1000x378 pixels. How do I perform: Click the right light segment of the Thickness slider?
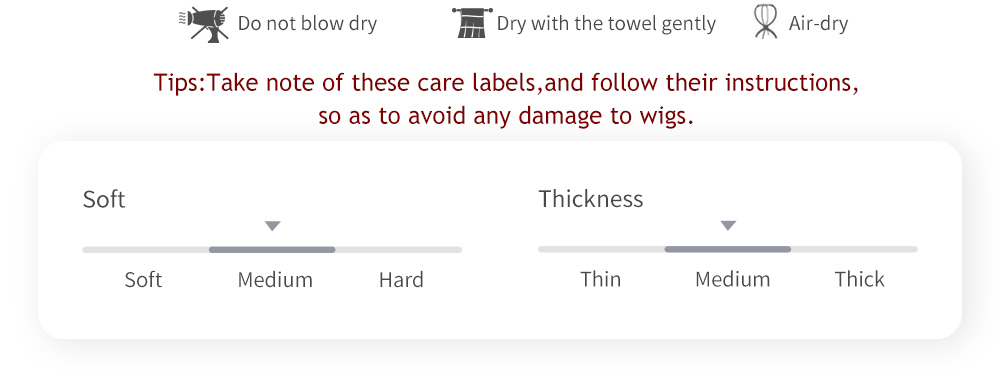pyautogui.click(x=855, y=249)
